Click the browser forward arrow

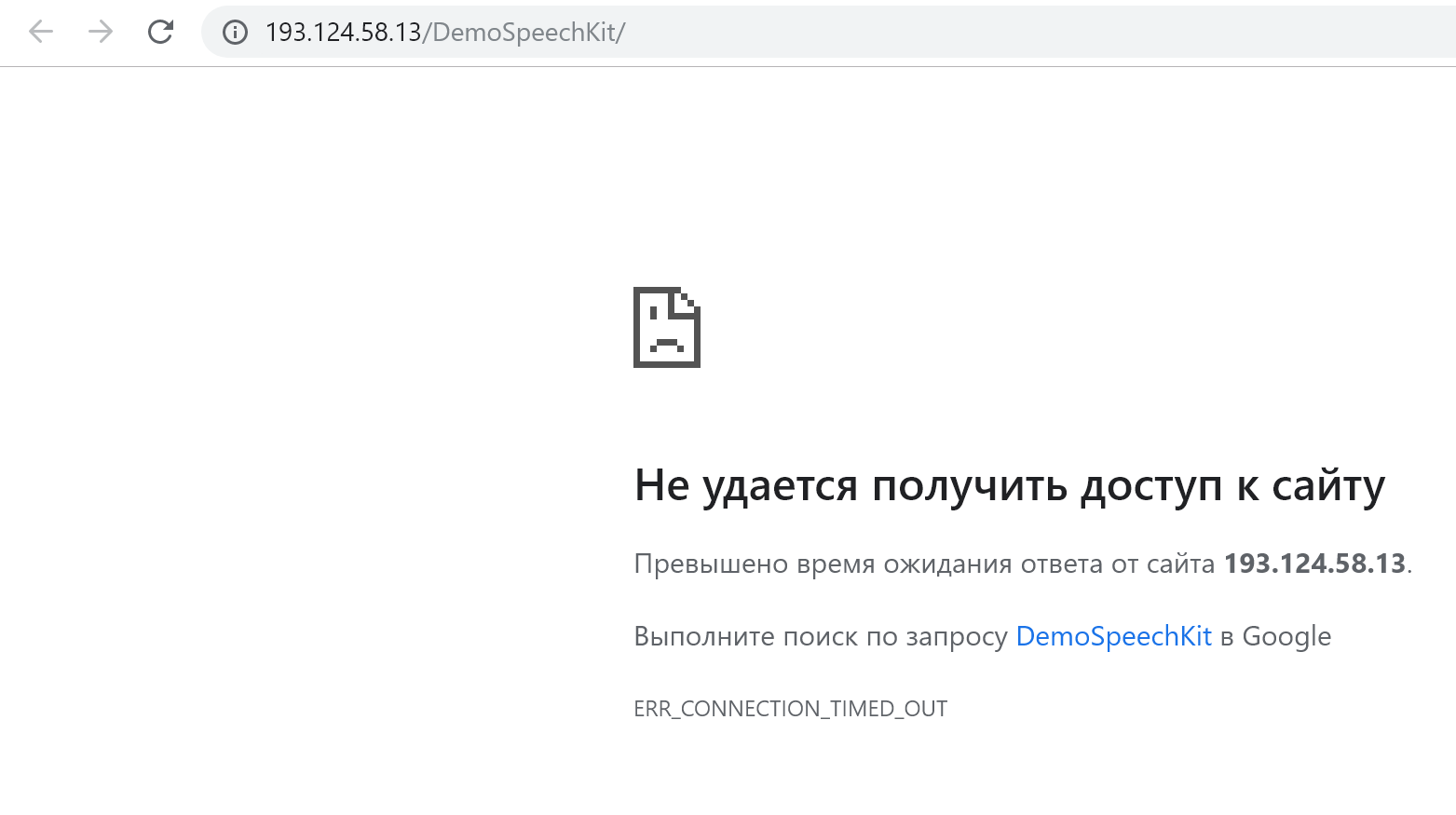[x=101, y=32]
